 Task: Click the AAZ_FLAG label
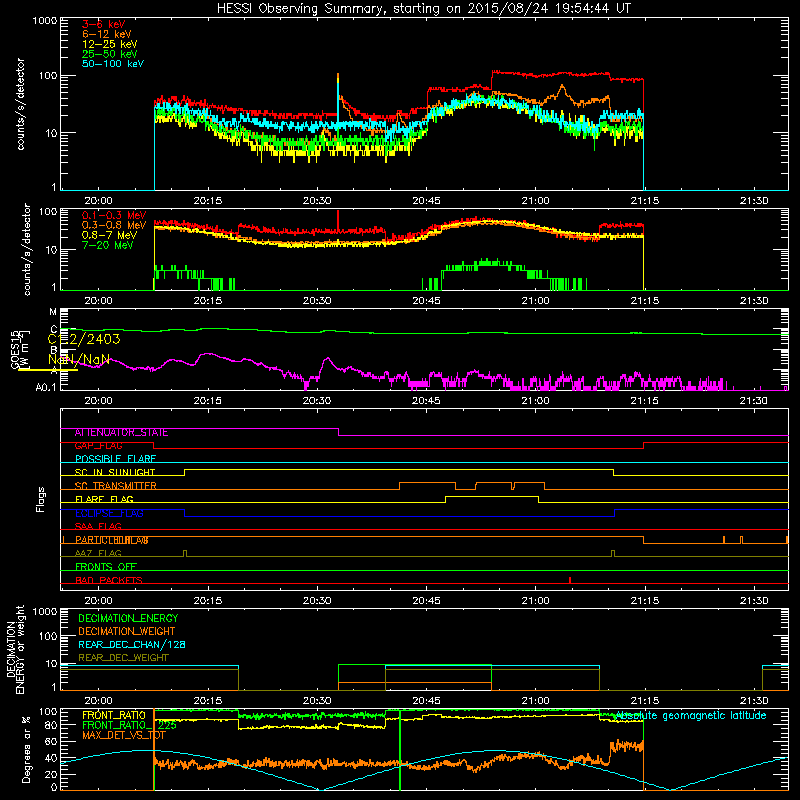[98, 554]
